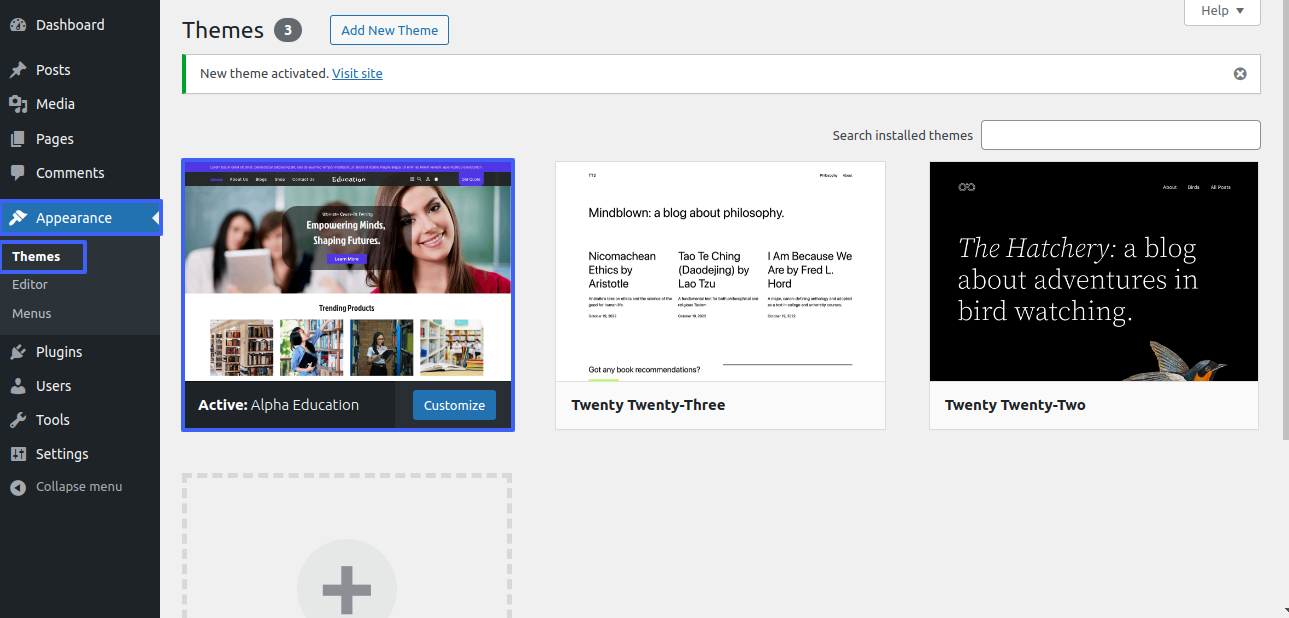Dismiss the 'New theme activated' notice

(x=1240, y=74)
